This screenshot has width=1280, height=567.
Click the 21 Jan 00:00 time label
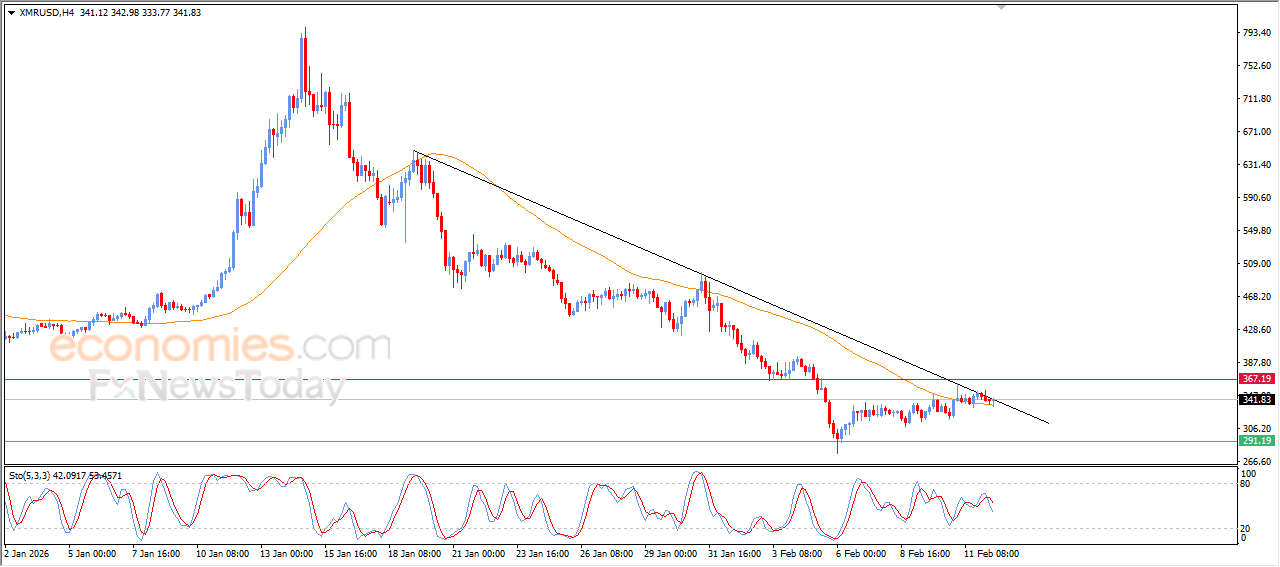point(478,552)
